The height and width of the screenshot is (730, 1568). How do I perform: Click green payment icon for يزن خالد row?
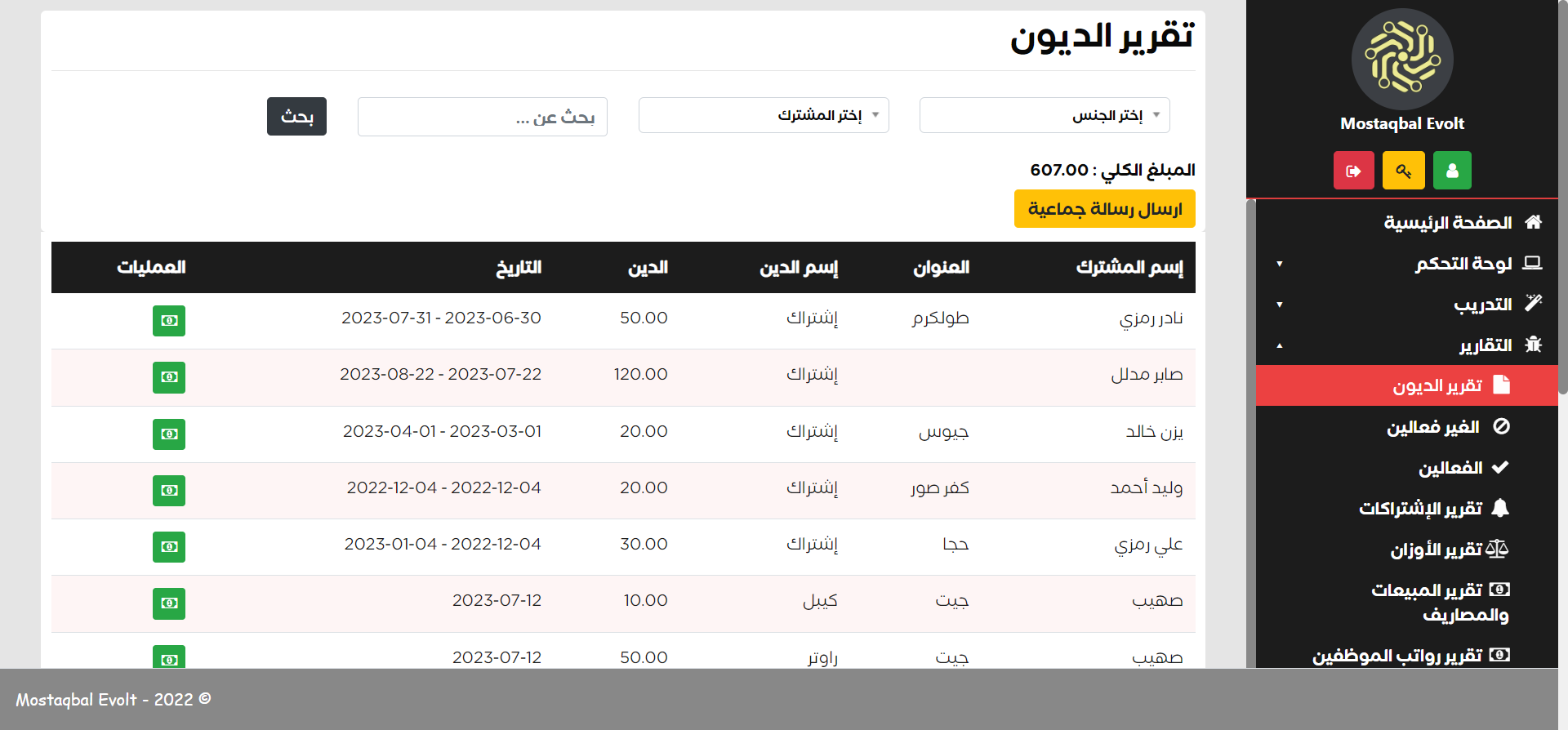(169, 434)
